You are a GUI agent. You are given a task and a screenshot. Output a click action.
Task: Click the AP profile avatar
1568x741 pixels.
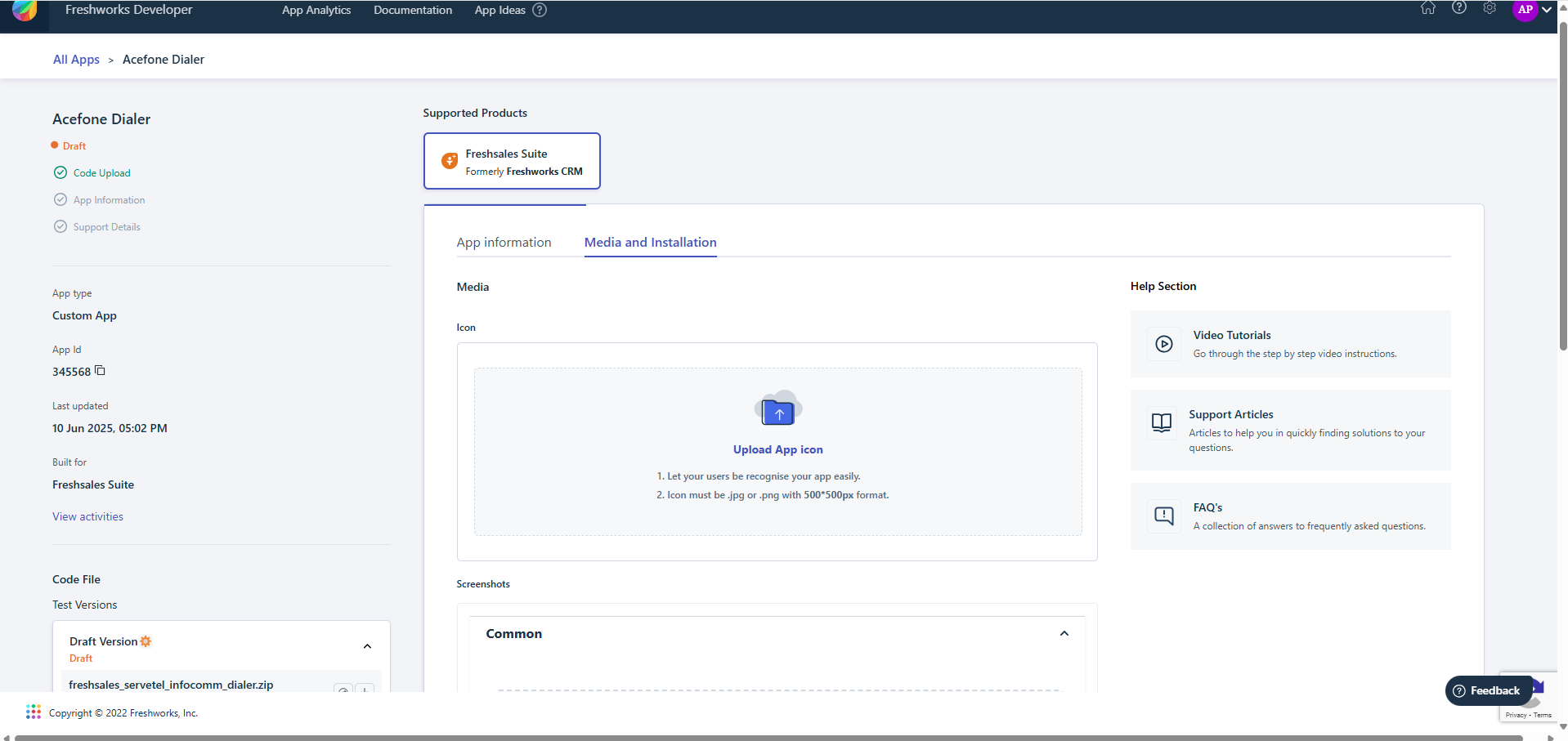(x=1525, y=10)
